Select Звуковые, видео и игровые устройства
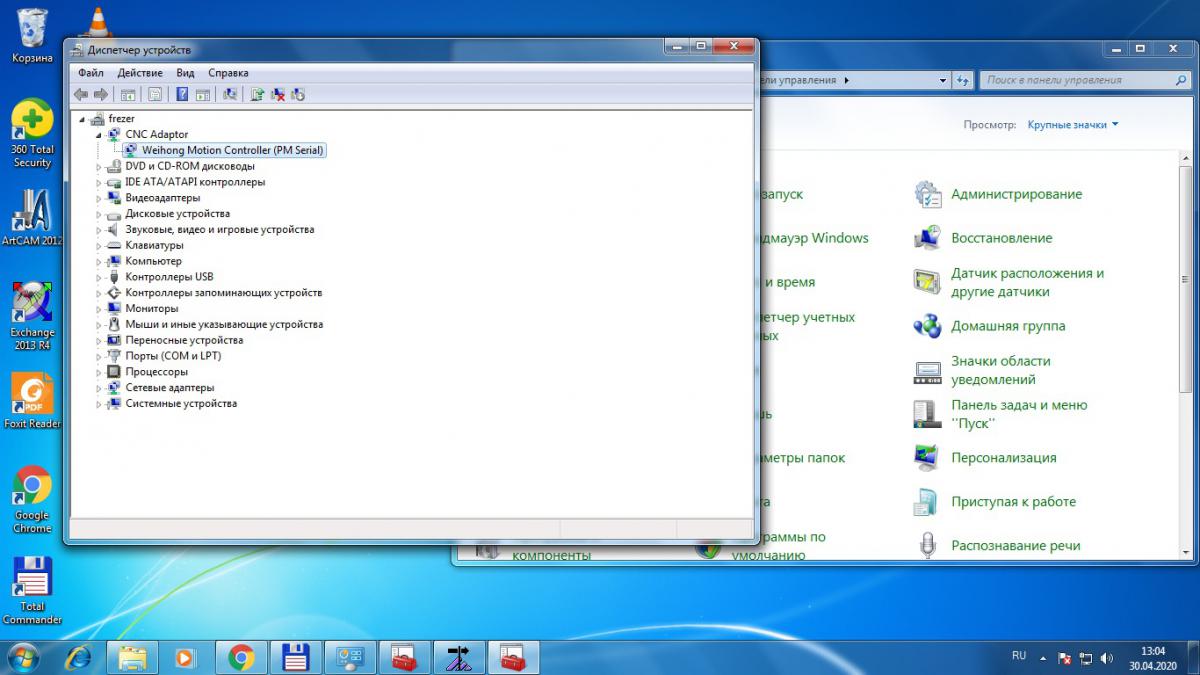Image resolution: width=1200 pixels, height=675 pixels. click(x=219, y=229)
